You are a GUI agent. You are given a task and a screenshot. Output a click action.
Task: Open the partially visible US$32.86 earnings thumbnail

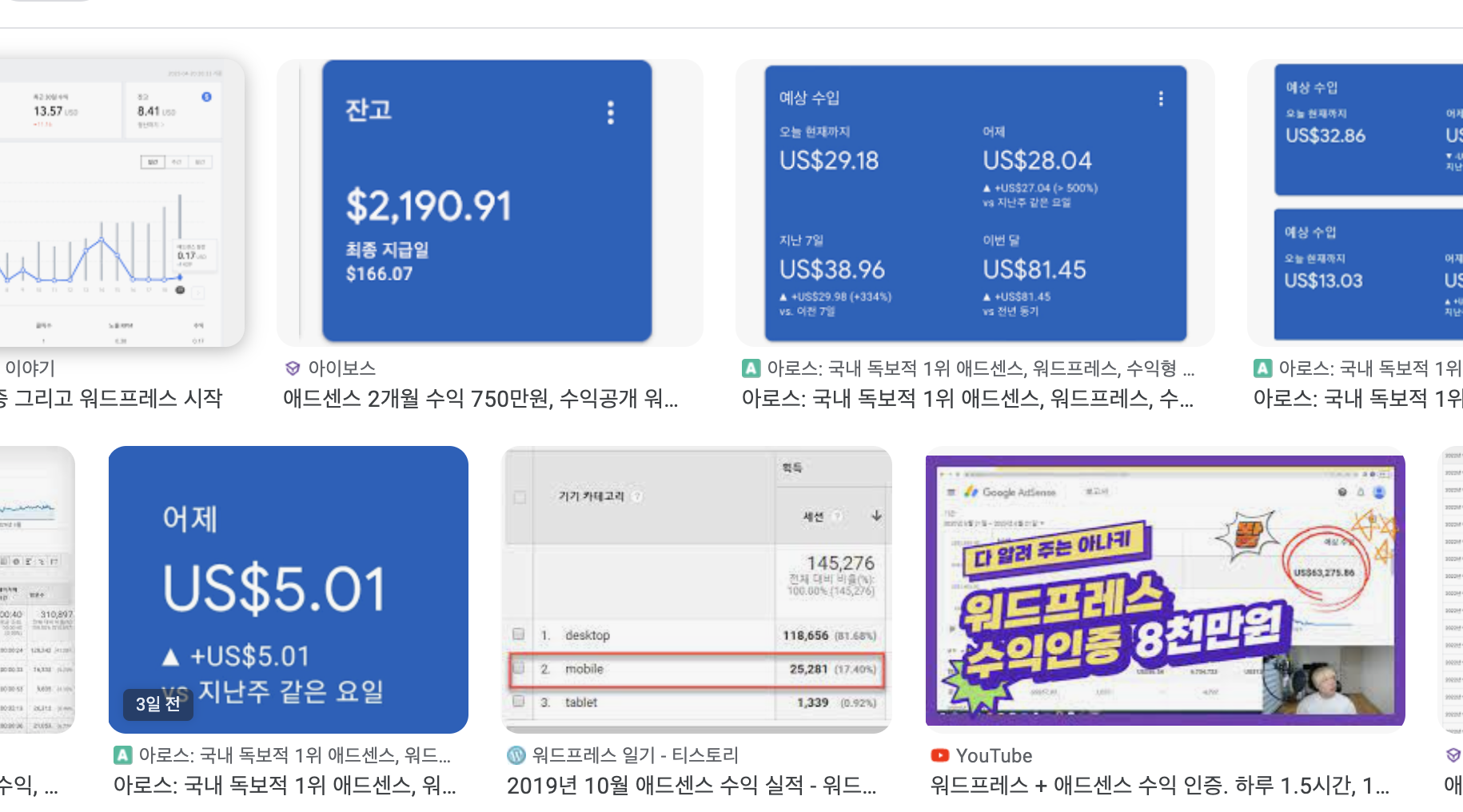coord(1355,202)
